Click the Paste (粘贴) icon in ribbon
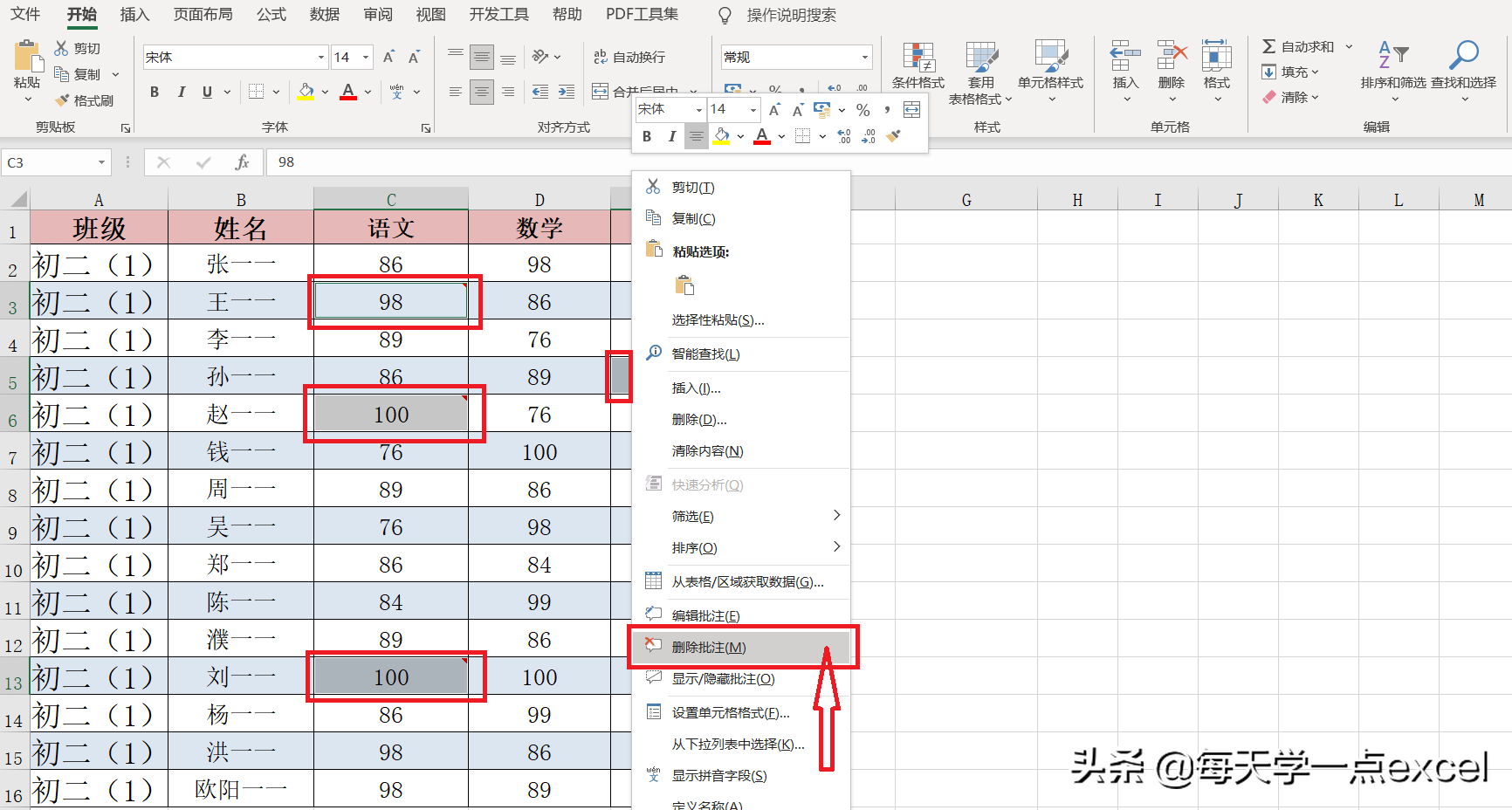The height and width of the screenshot is (810, 1512). click(x=27, y=56)
